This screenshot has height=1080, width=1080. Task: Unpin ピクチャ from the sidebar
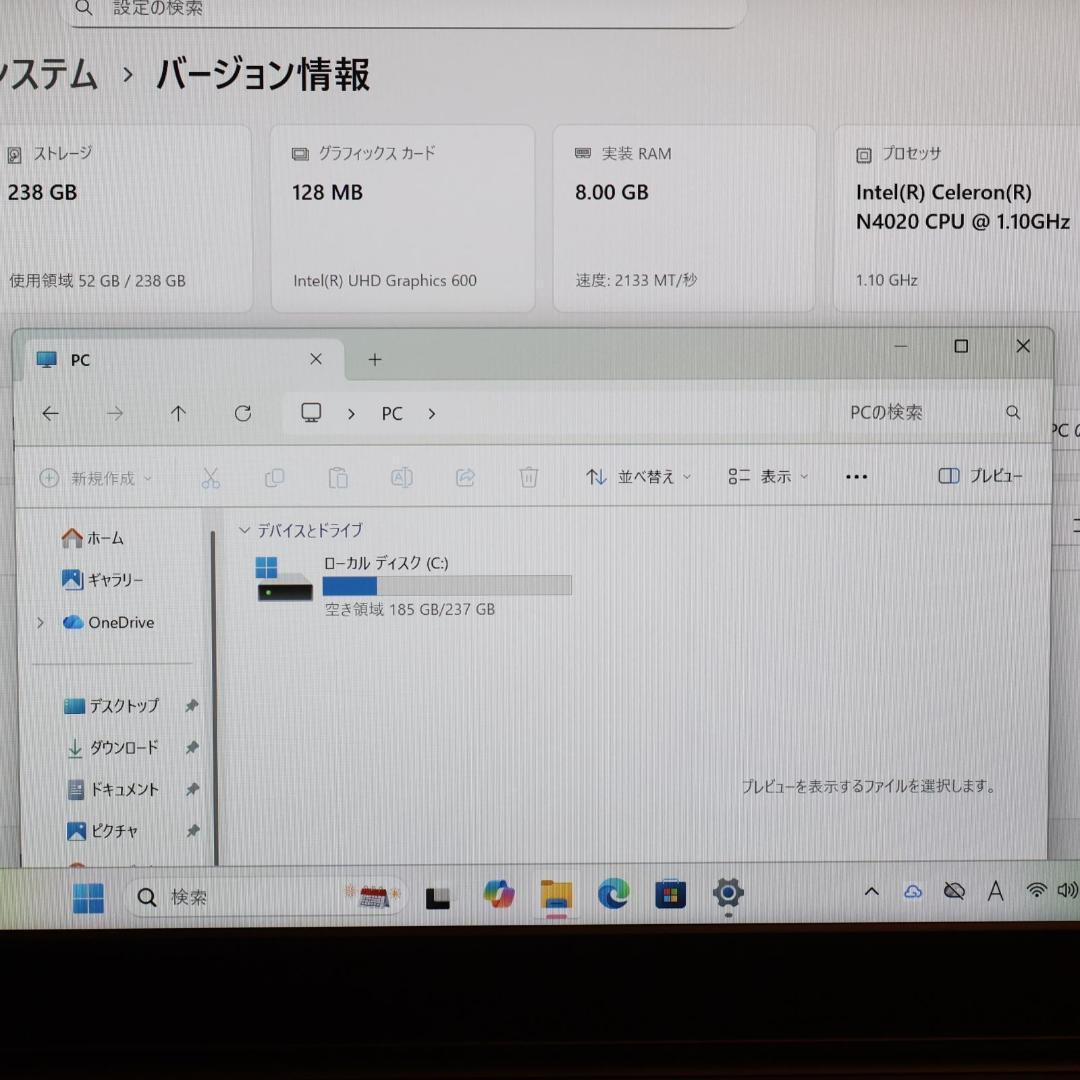[192, 831]
